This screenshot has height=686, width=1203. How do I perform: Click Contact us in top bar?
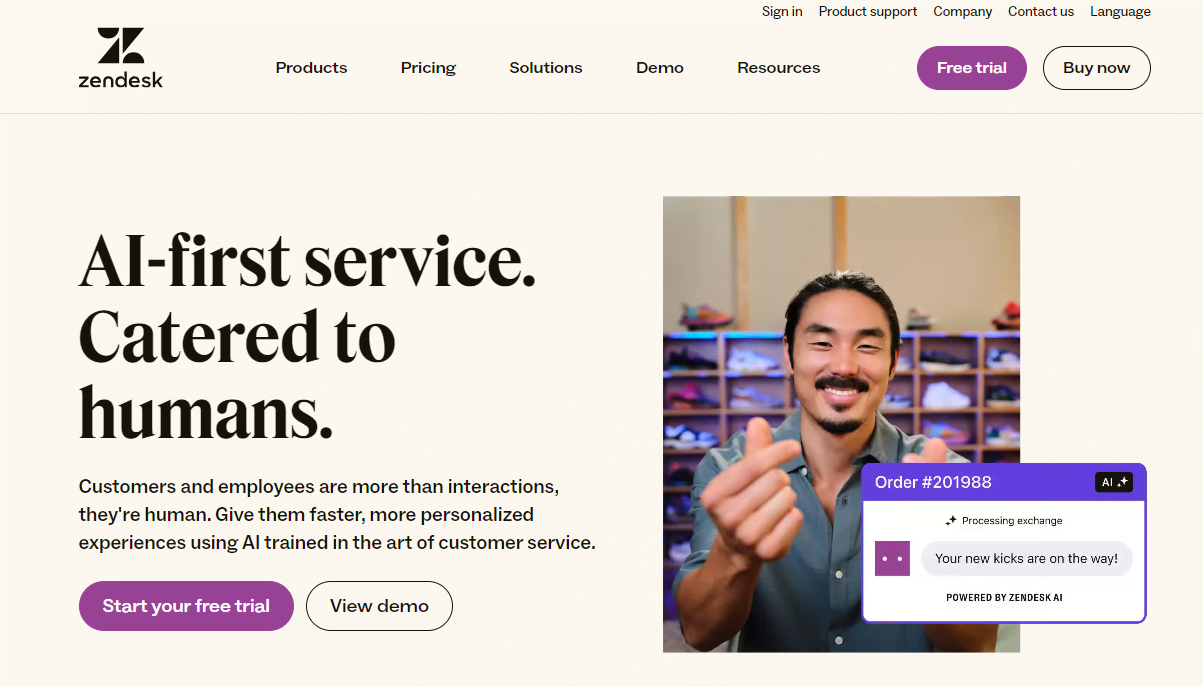(1040, 12)
